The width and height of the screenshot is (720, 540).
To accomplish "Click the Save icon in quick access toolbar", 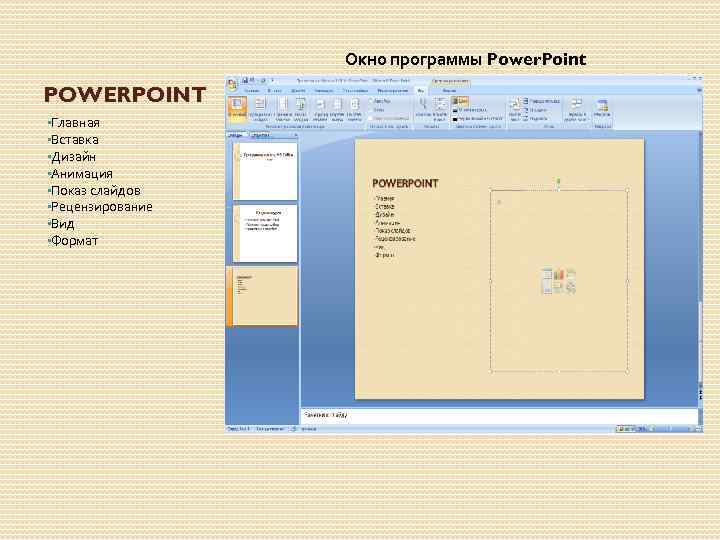I will [x=245, y=80].
